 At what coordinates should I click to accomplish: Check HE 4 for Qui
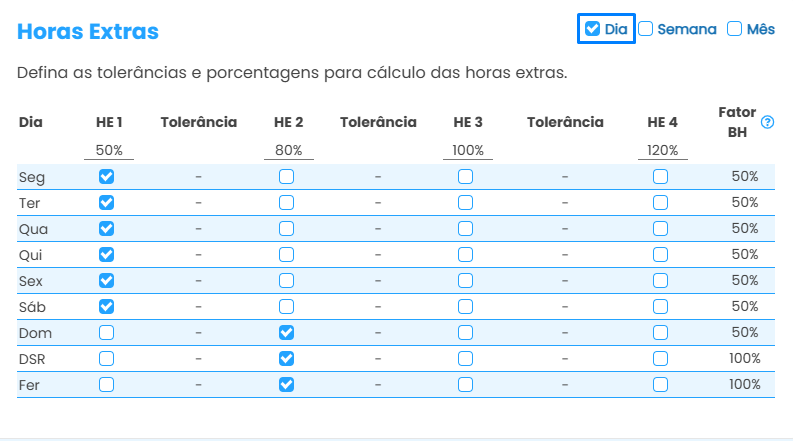661,255
